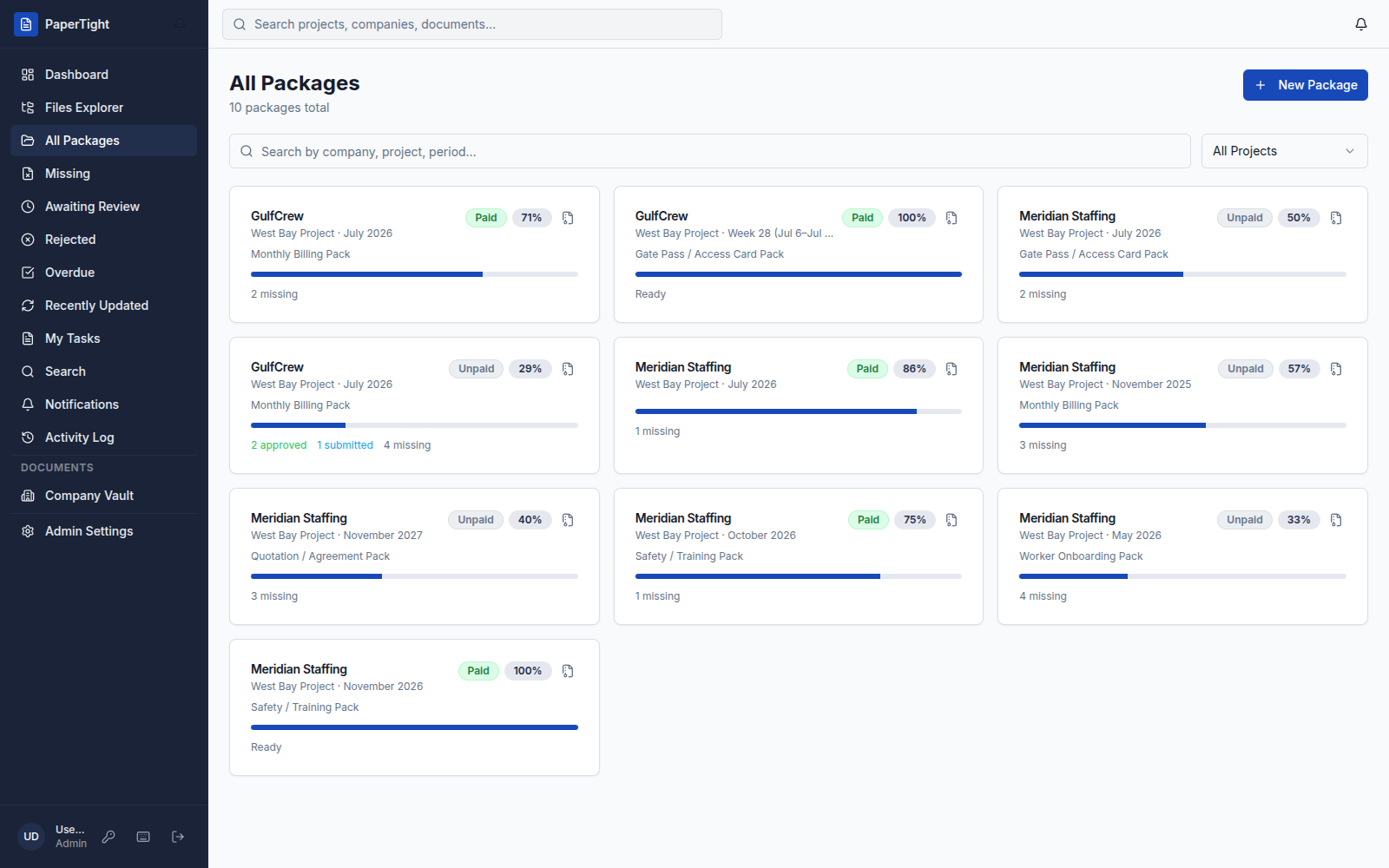Click document icon on GulfCrew 29% card
1389x868 pixels.
click(x=568, y=369)
